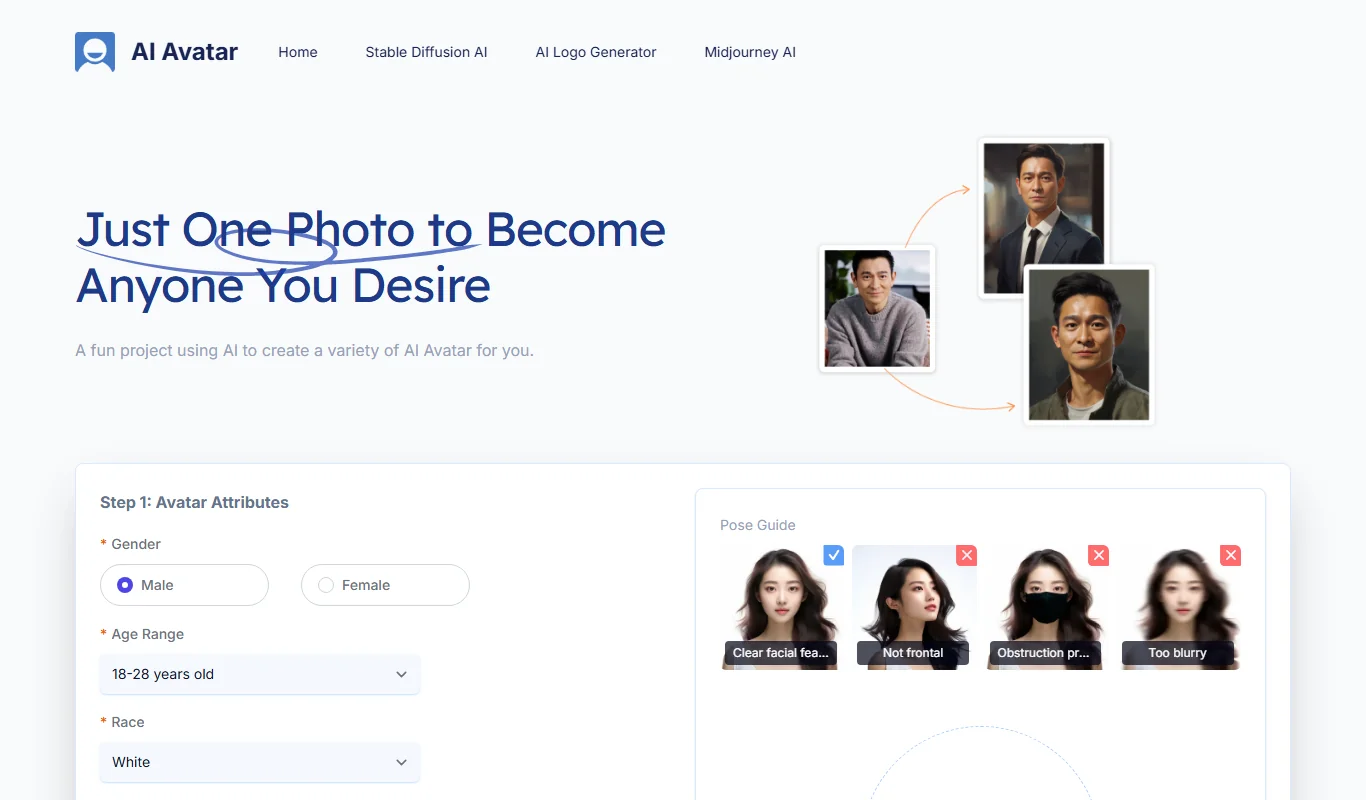Click the AI Avatar brand title
Image resolution: width=1366 pixels, height=800 pixels.
point(185,52)
